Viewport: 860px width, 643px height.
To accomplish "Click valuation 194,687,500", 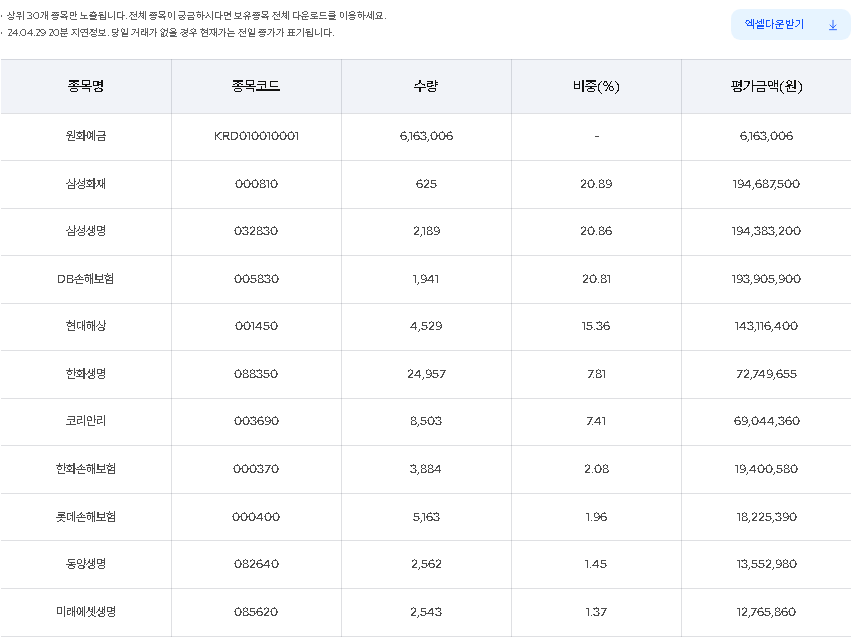I will pyautogui.click(x=766, y=184).
